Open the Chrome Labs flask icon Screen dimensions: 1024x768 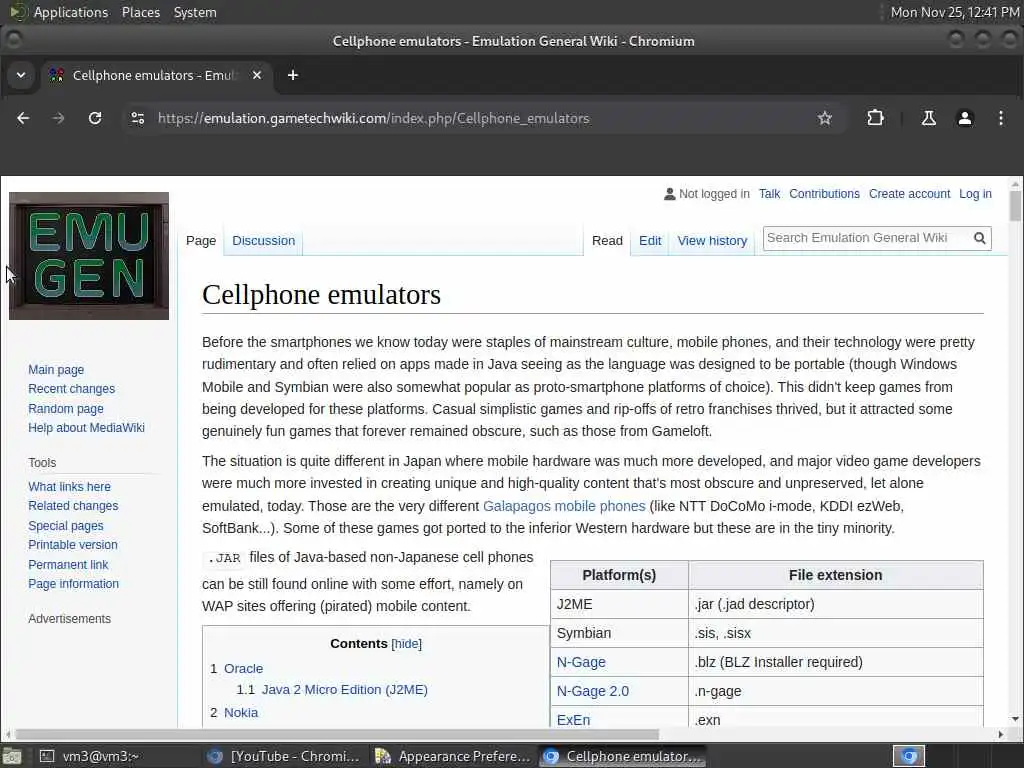point(928,118)
